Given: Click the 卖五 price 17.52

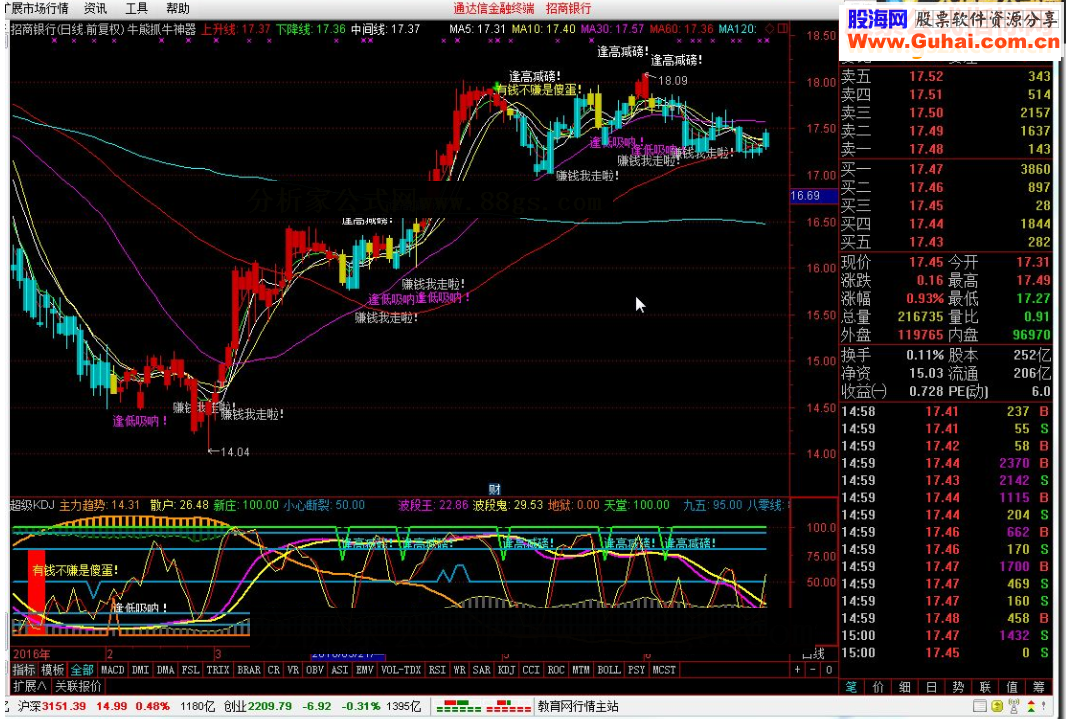Looking at the screenshot, I should click(x=926, y=77).
